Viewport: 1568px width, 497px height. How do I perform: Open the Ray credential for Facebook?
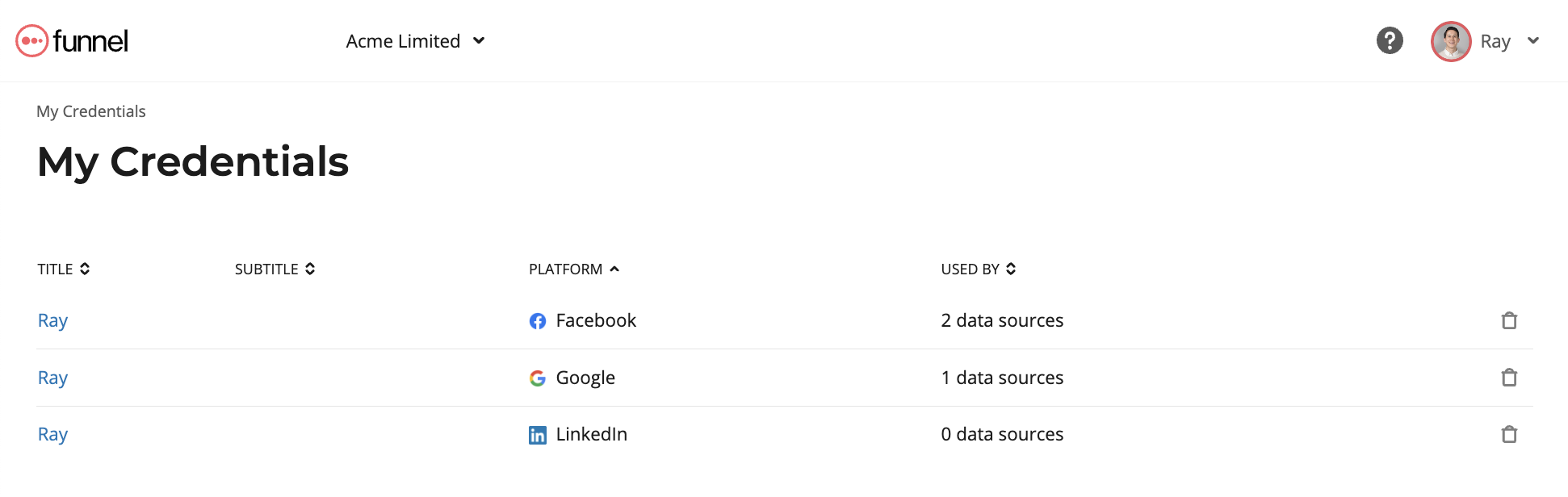(x=52, y=321)
